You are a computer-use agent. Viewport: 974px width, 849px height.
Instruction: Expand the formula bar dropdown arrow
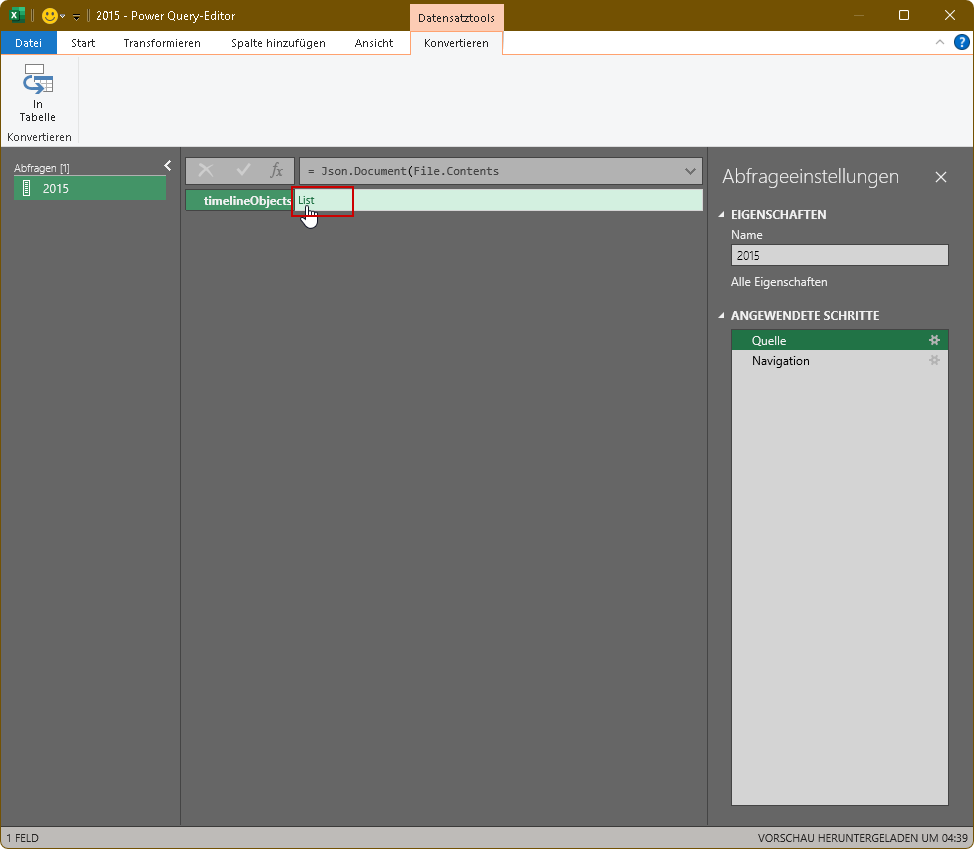pyautogui.click(x=690, y=171)
